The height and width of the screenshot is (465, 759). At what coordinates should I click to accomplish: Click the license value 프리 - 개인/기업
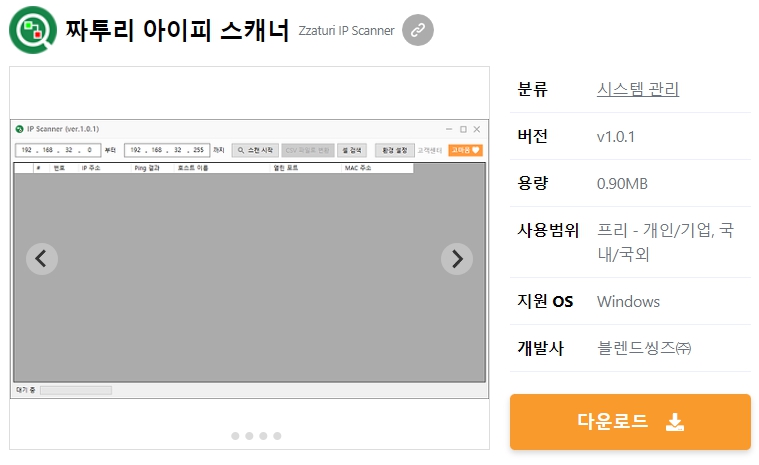pos(666,242)
